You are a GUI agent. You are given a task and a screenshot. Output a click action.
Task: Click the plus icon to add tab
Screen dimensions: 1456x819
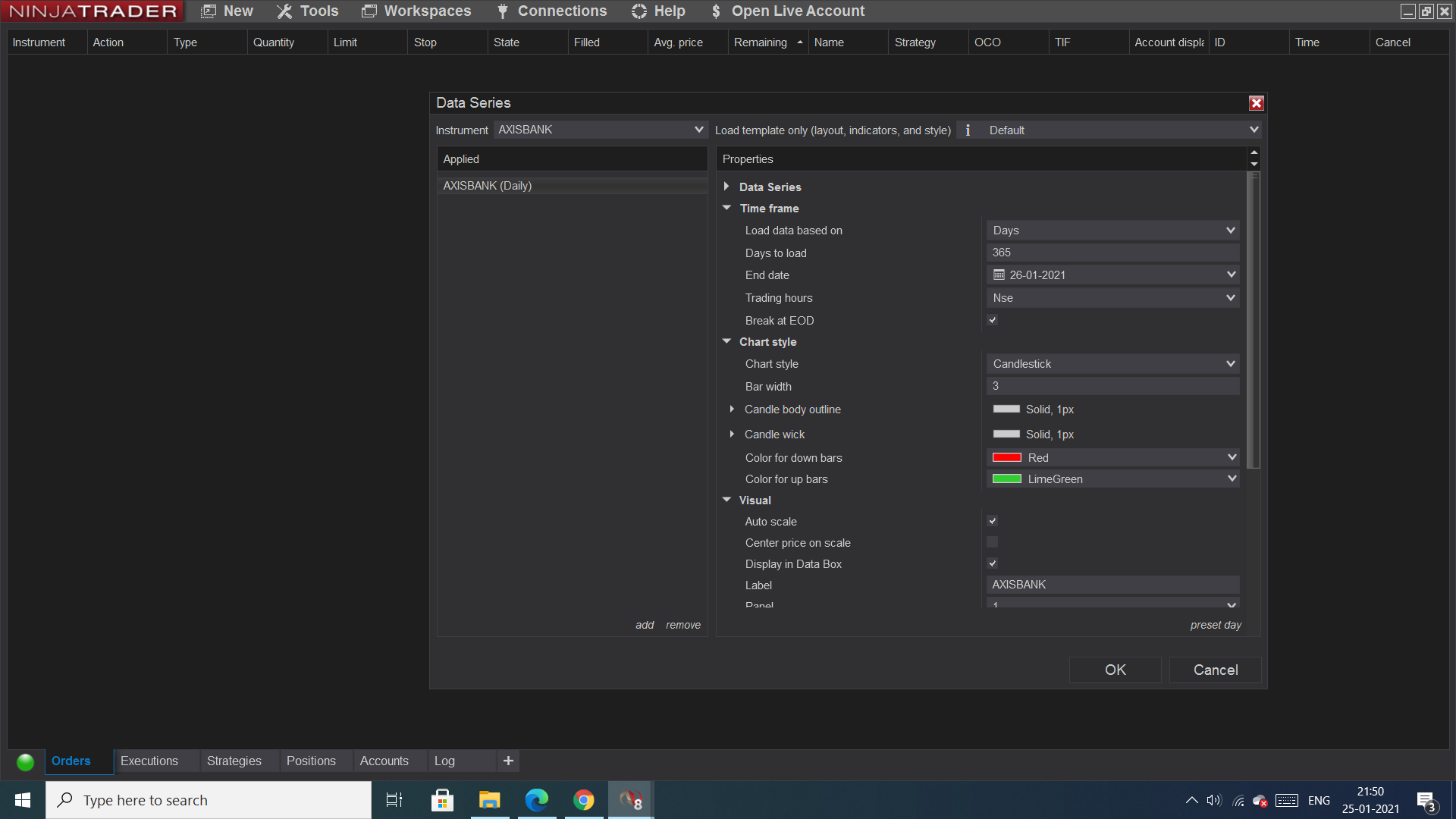tap(508, 761)
